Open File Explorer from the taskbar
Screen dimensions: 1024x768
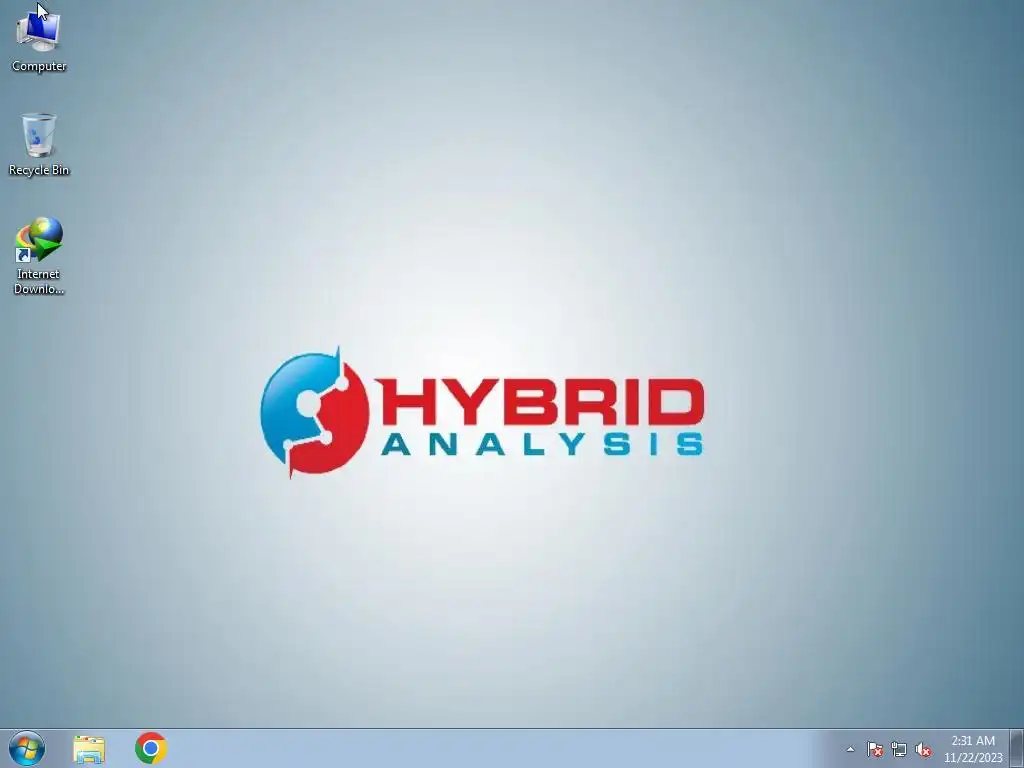point(89,749)
